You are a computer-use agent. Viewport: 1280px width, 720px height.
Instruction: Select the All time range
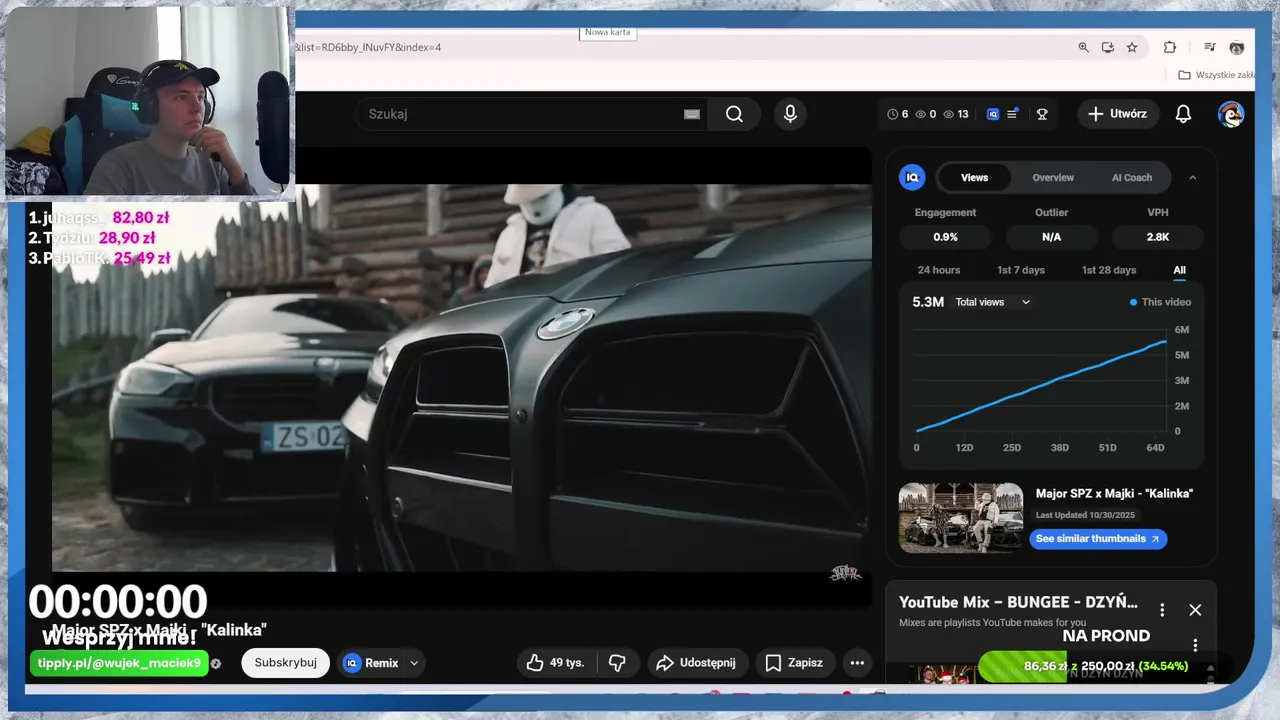1180,270
